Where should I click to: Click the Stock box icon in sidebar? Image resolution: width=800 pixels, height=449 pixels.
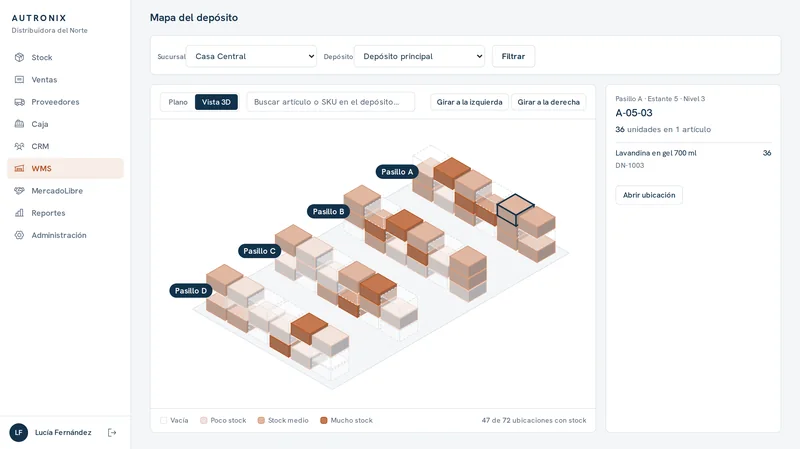(x=19, y=57)
